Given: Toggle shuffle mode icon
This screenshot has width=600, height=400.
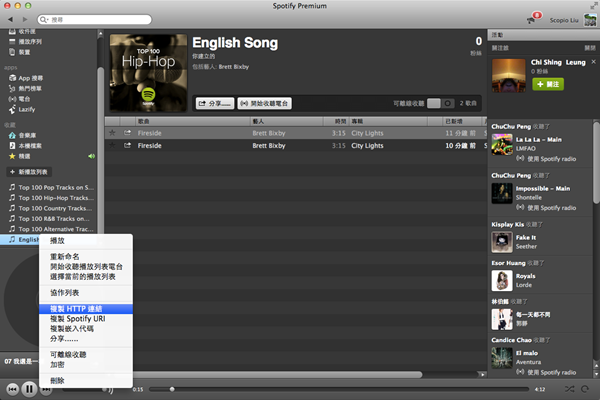Looking at the screenshot, I should (569, 389).
